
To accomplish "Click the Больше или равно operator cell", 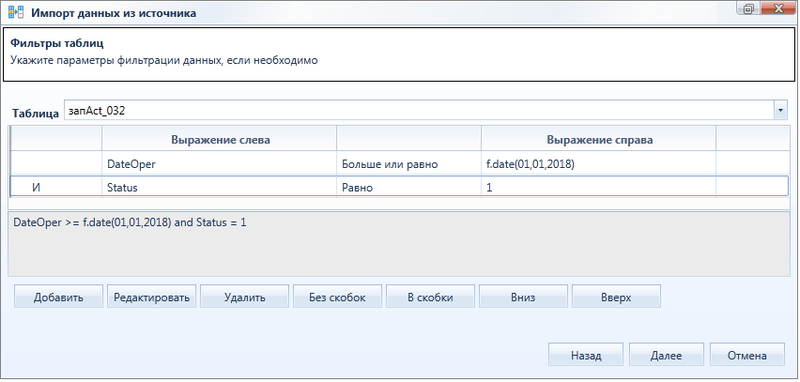I will click(409, 164).
